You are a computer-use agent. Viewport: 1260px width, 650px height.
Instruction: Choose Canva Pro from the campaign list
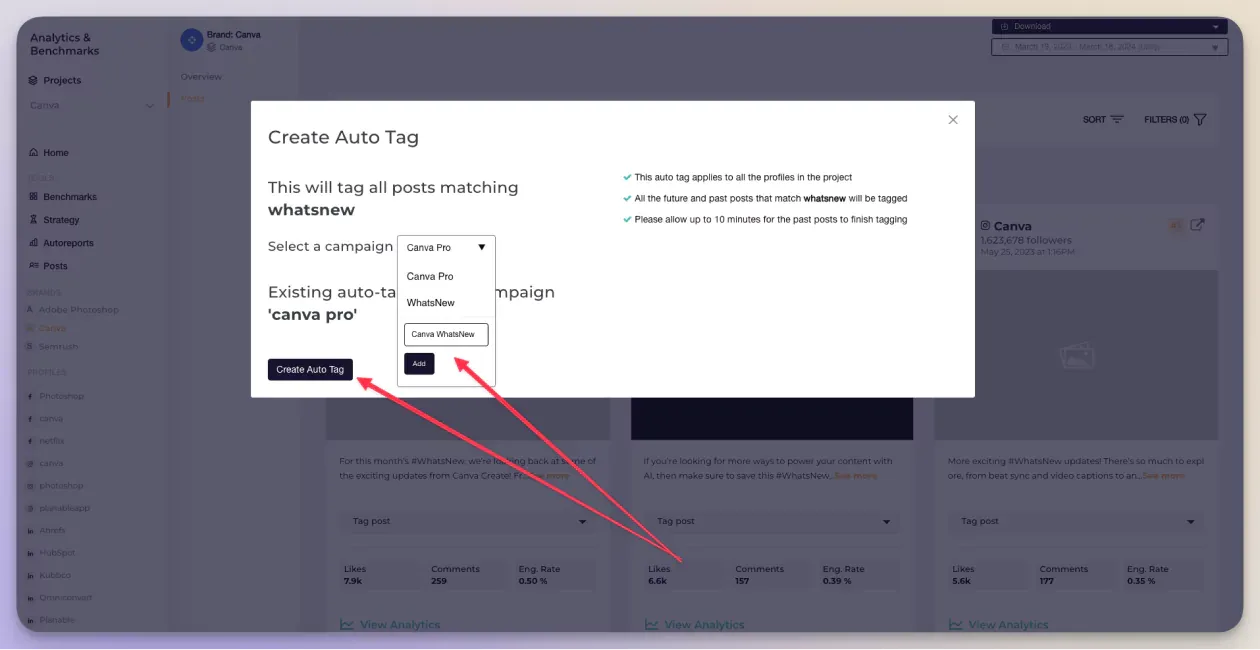[x=430, y=276]
